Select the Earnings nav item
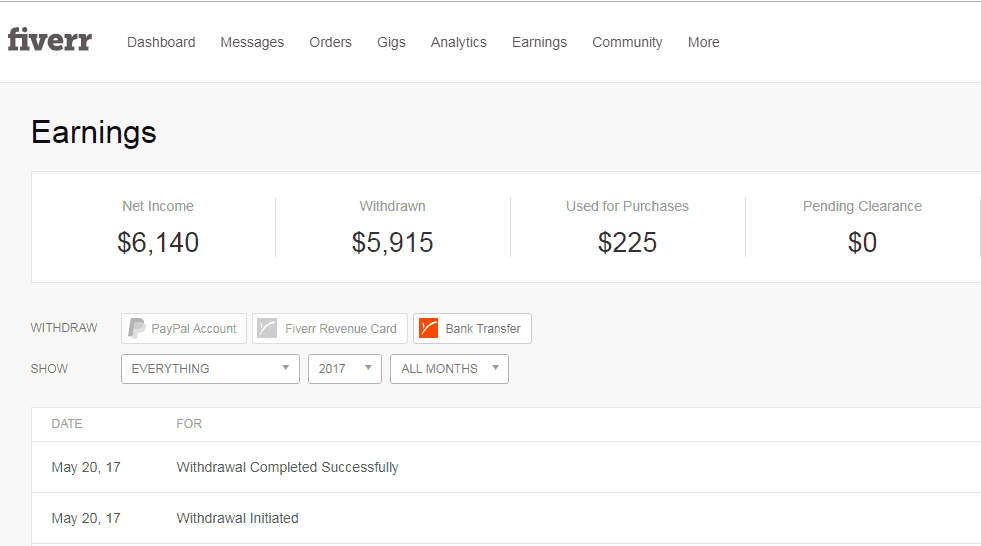The height and width of the screenshot is (546, 981). pos(539,42)
